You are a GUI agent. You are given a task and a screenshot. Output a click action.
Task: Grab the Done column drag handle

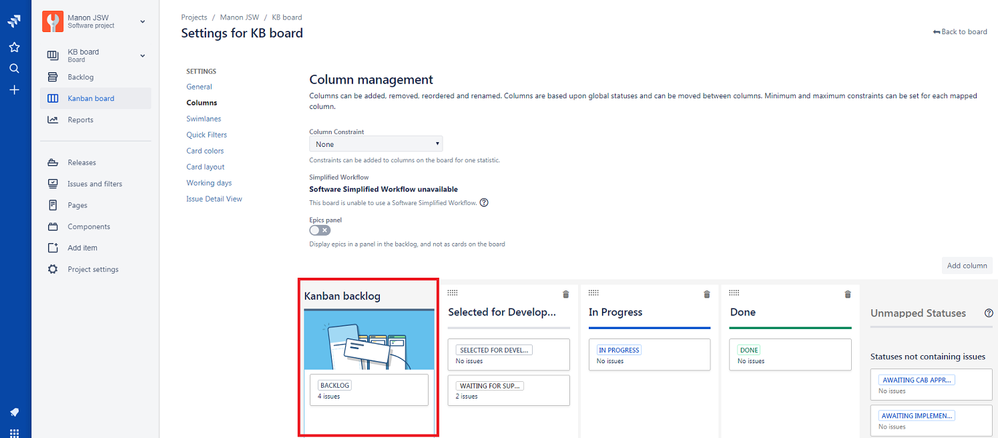pos(734,292)
